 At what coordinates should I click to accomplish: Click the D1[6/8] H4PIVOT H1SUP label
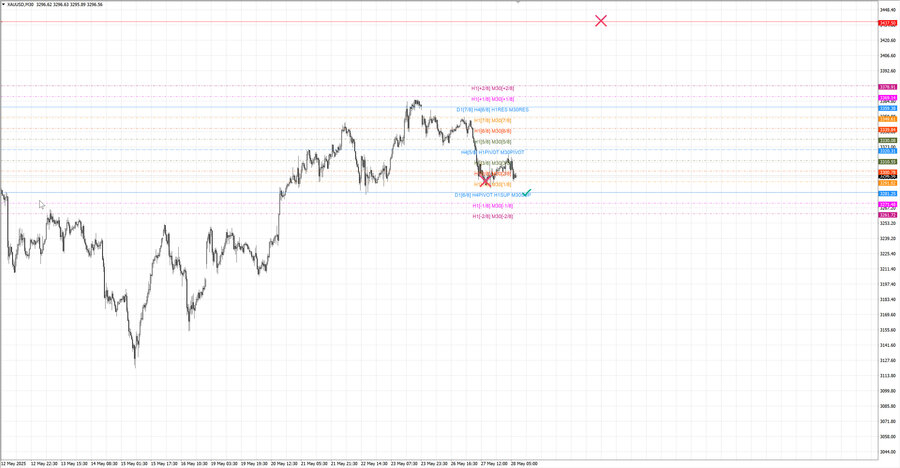tap(485, 195)
